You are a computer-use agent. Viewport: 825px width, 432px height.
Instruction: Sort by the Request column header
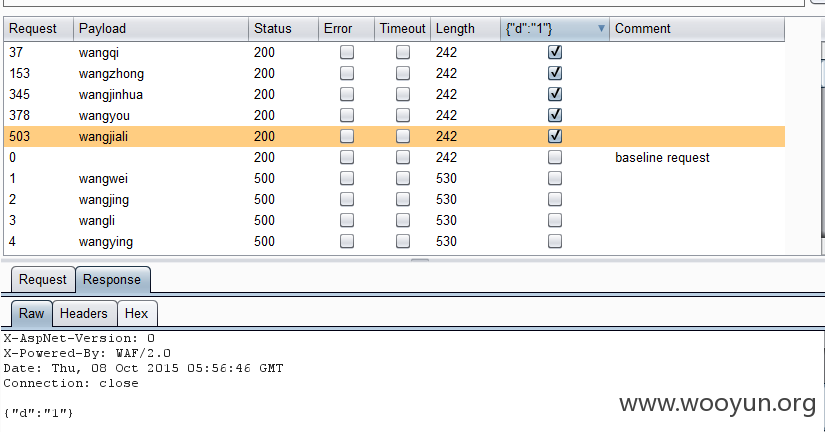(38, 28)
